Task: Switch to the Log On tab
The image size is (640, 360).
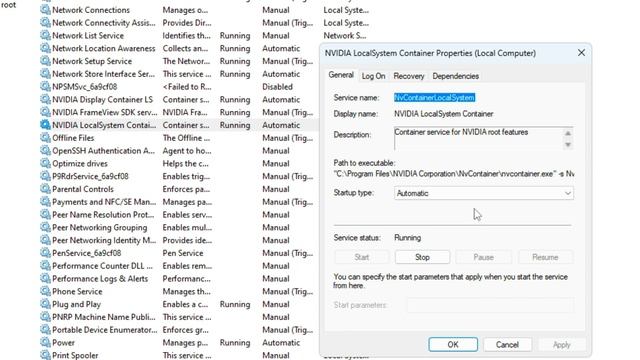Action: [x=373, y=76]
